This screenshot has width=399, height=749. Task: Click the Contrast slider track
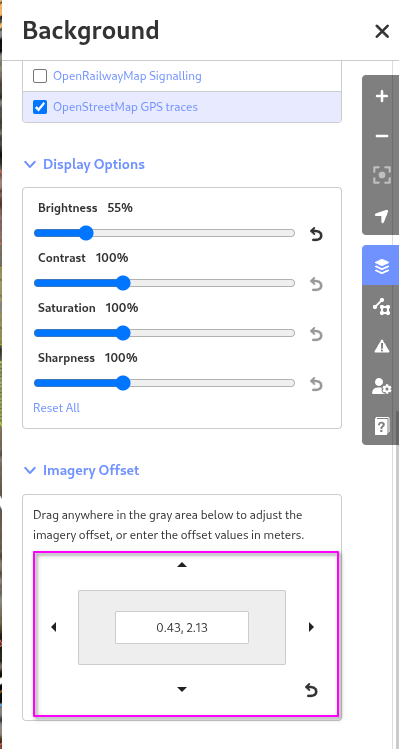coord(164,283)
